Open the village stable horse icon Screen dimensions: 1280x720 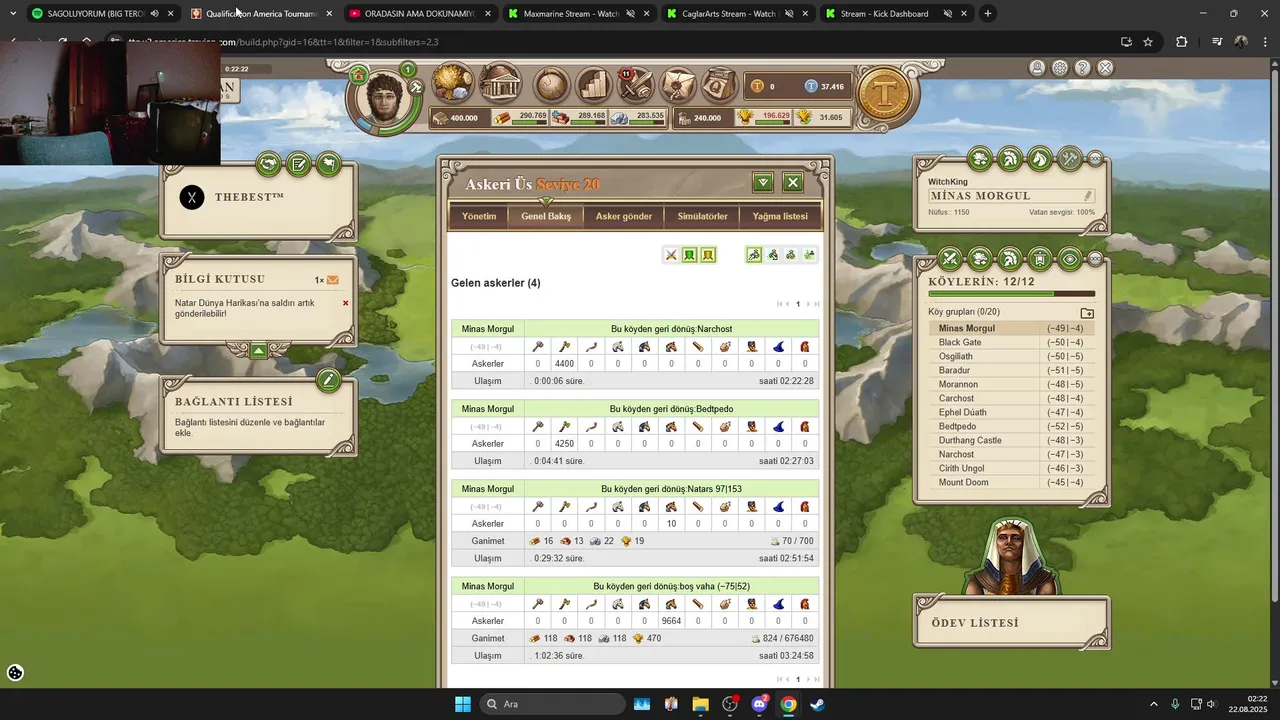point(1040,158)
